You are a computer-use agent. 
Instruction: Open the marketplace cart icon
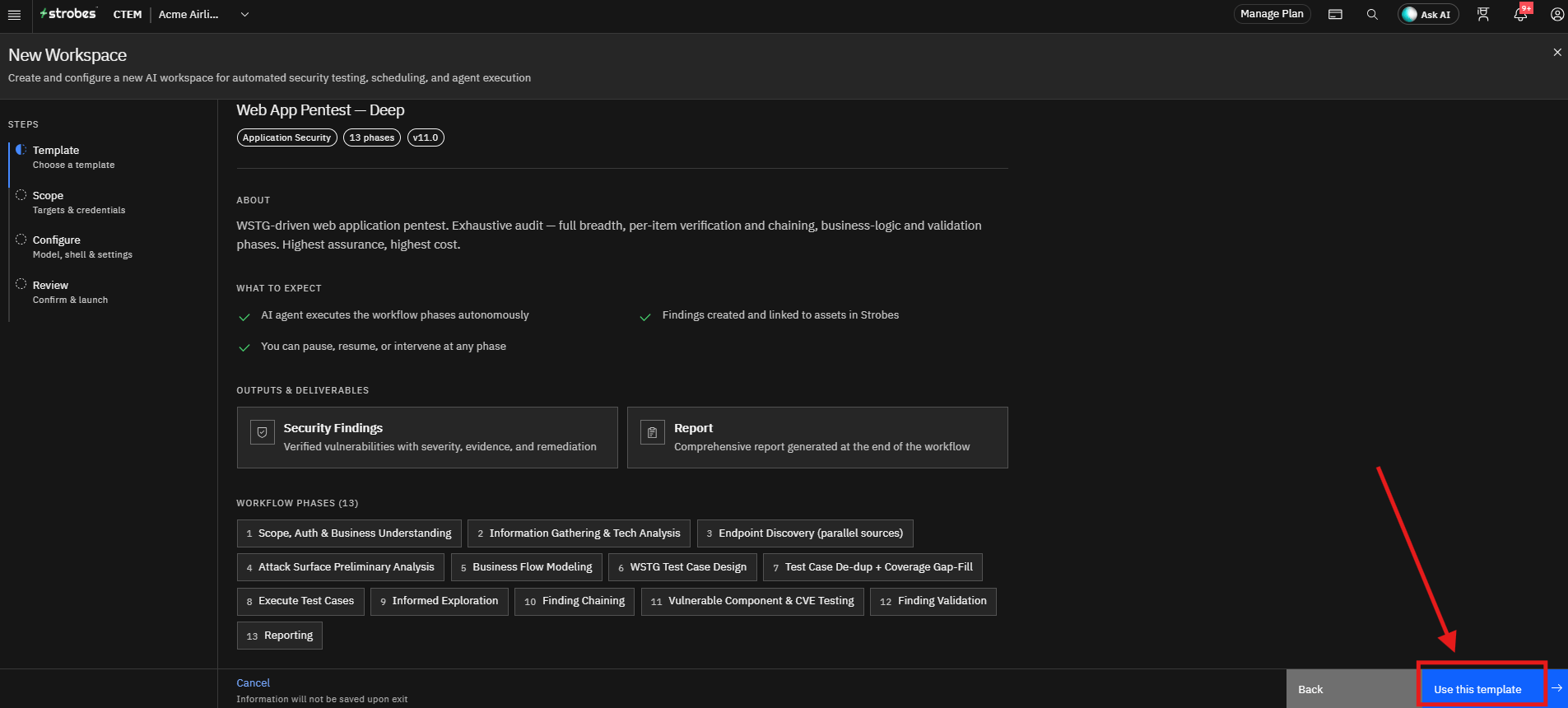coord(1483,15)
